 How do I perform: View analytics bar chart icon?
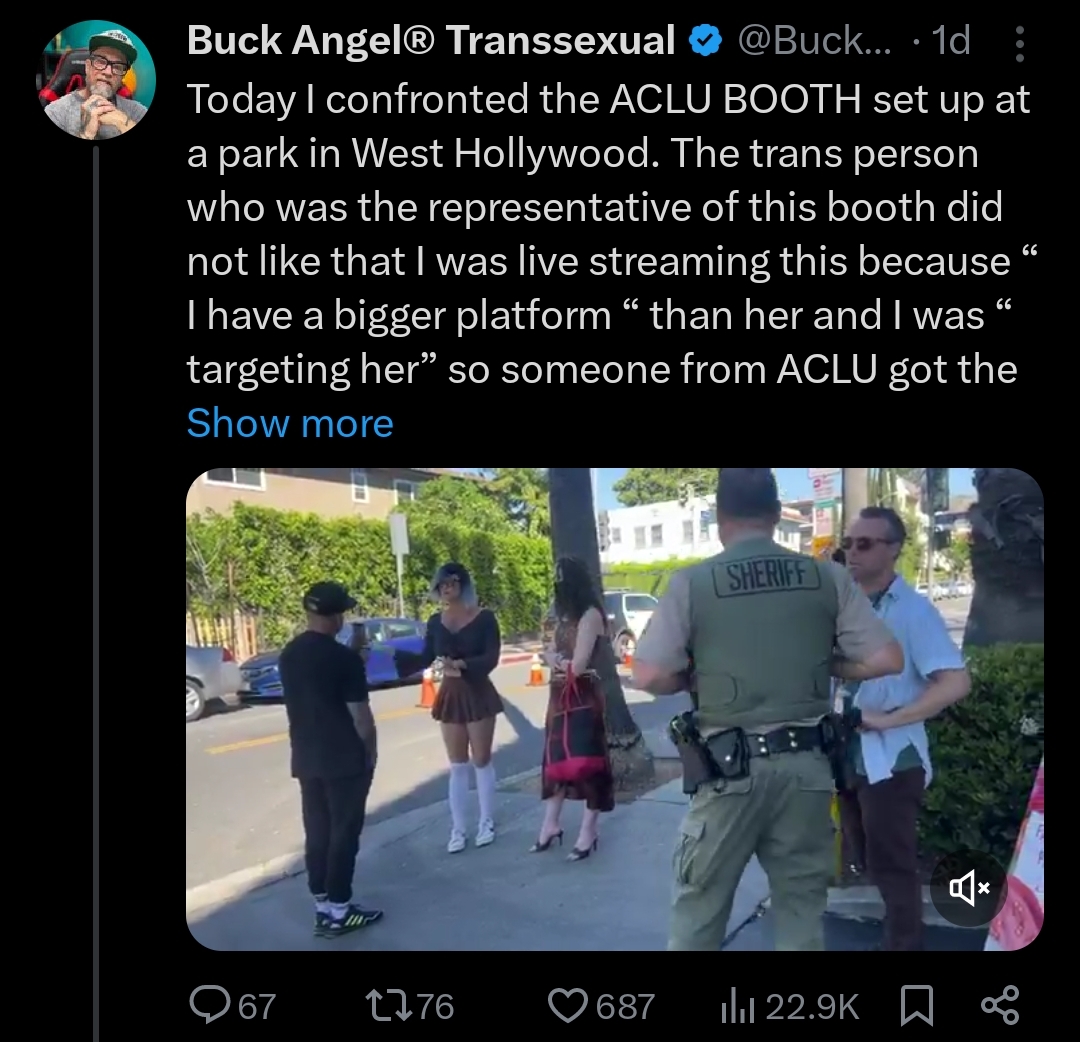[x=738, y=1006]
